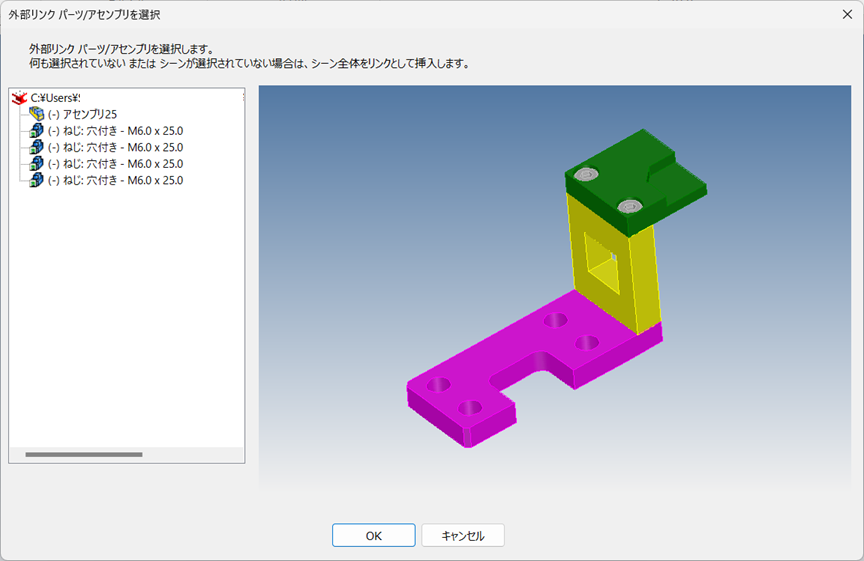
Task: Click the part icon of the second ねじ row
Action: 36,147
